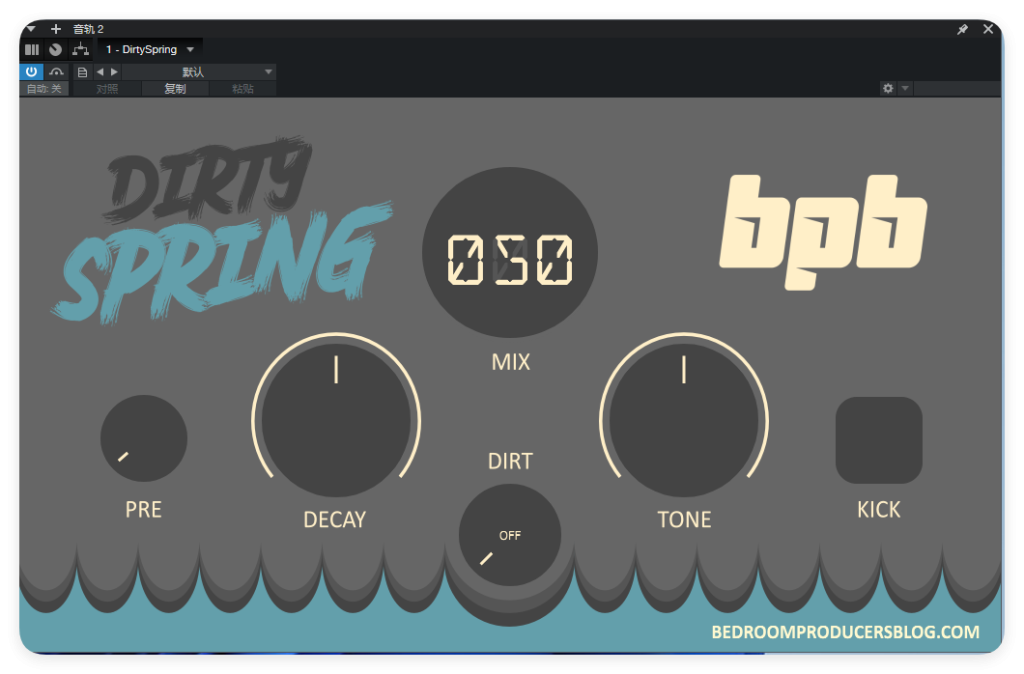Click the Dirty Spring title logo
This screenshot has width=1024, height=674.
(x=222, y=230)
